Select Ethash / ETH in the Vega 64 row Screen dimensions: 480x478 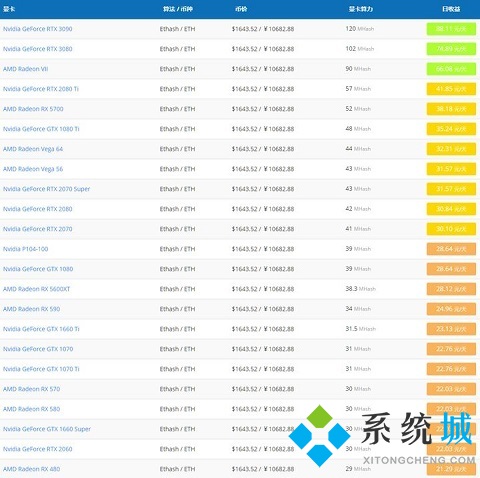click(177, 149)
